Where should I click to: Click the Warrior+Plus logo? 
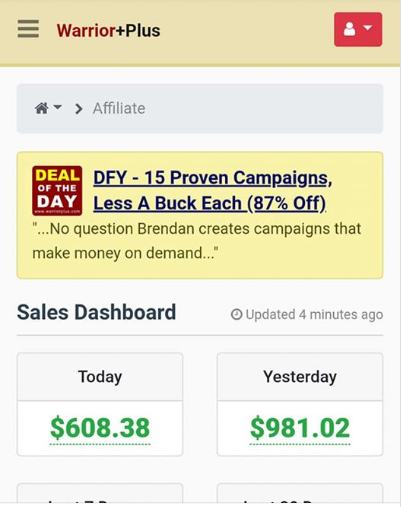click(108, 30)
